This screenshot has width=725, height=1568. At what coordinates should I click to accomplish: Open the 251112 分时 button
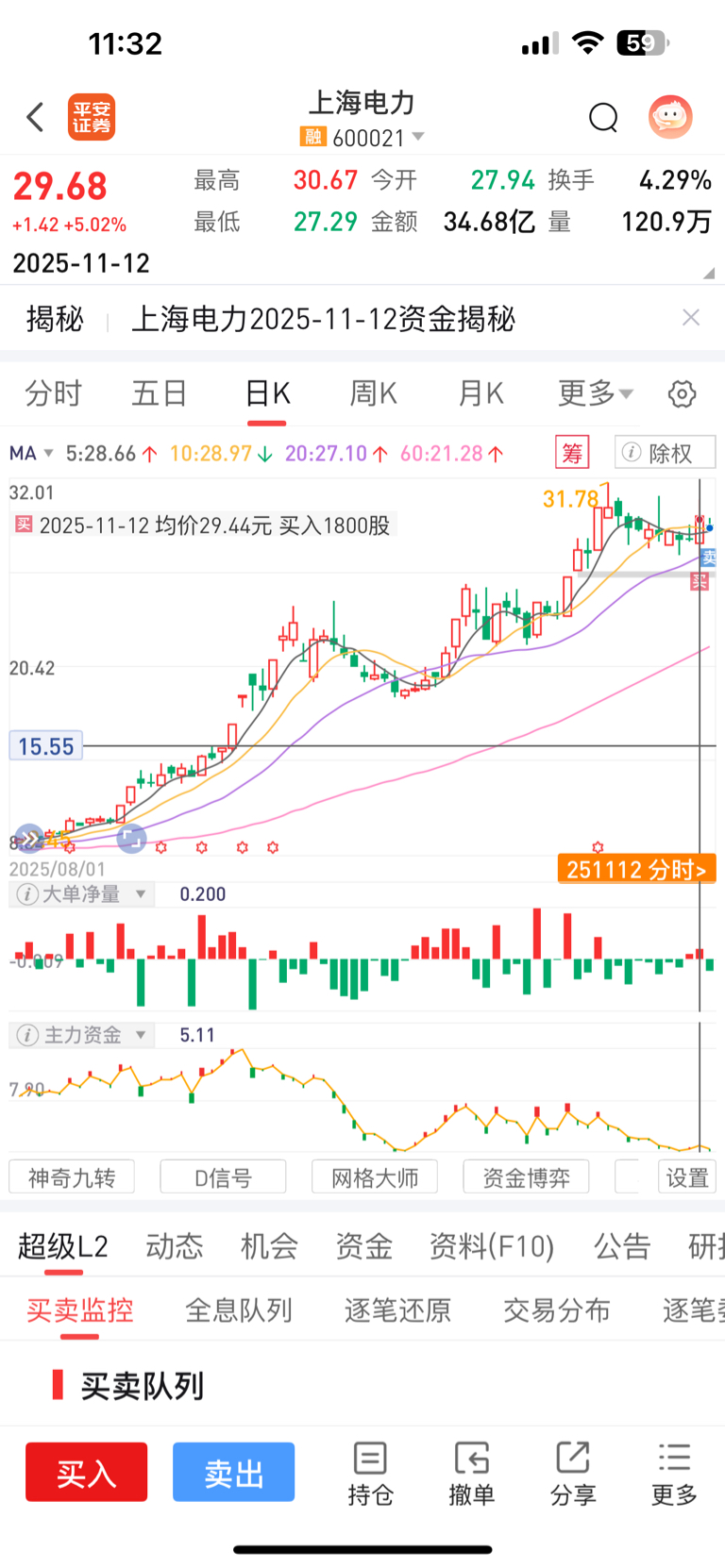[636, 869]
